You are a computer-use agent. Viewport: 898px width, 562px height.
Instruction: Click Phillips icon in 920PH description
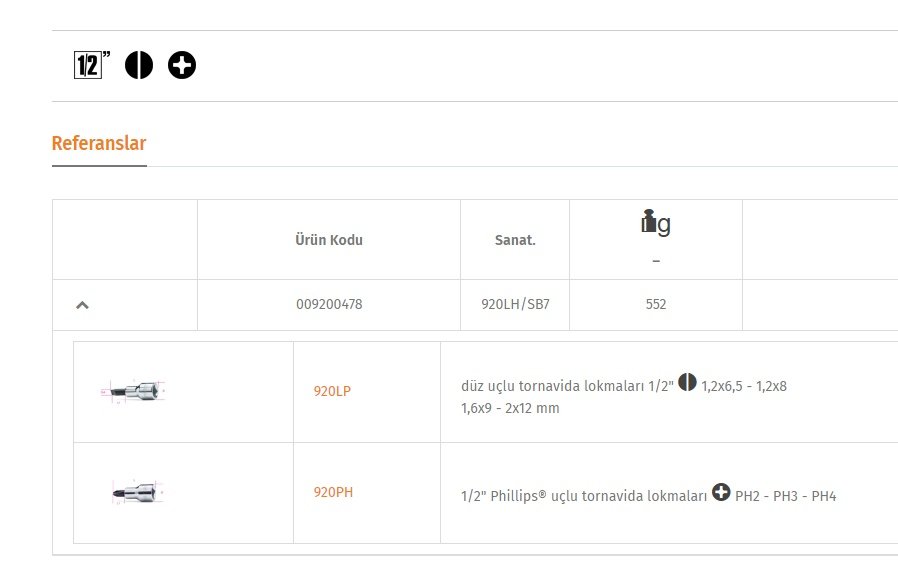[x=721, y=492]
